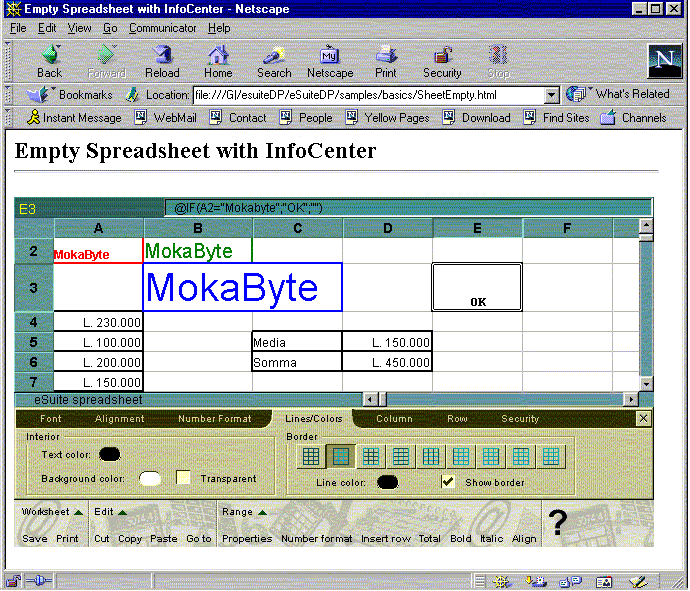
Task: Toggle the Transparent background checkbox
Action: pyautogui.click(x=183, y=477)
